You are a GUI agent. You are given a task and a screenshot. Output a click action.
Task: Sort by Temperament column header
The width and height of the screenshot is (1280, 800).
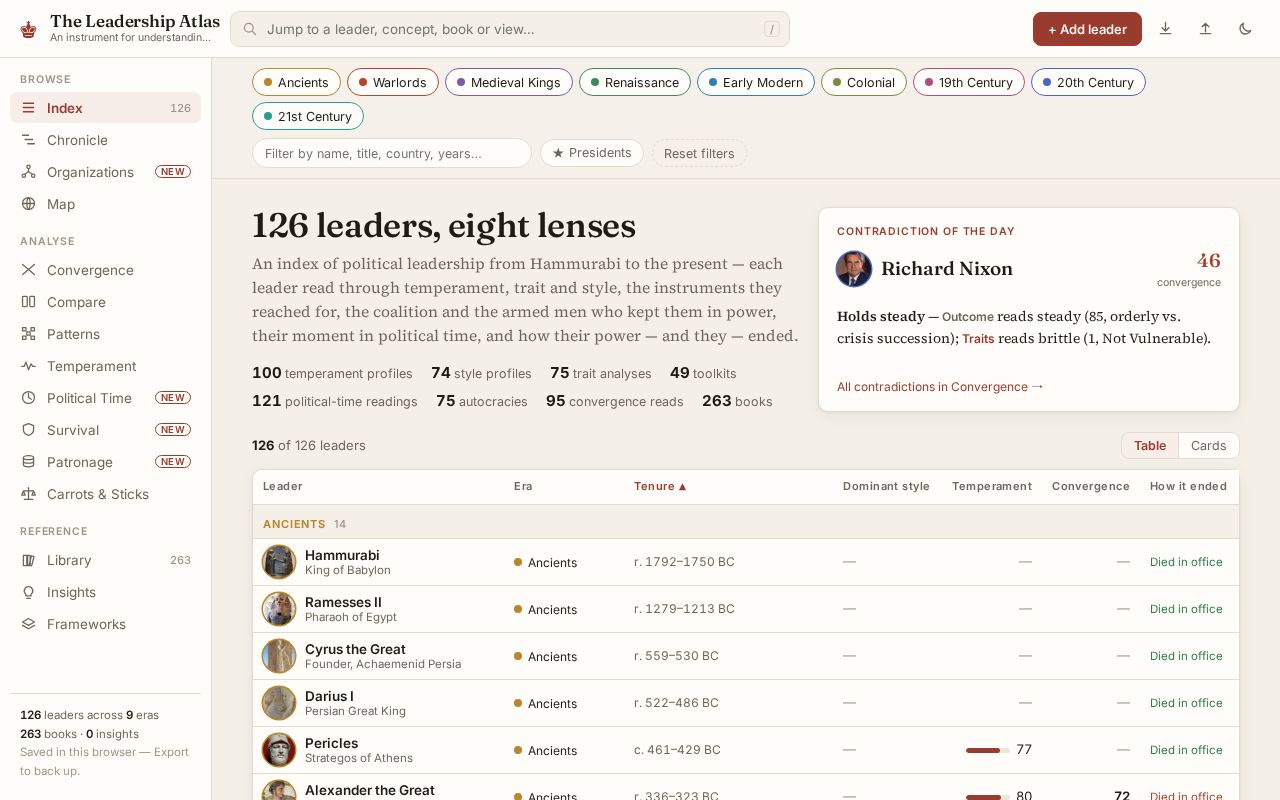(992, 486)
